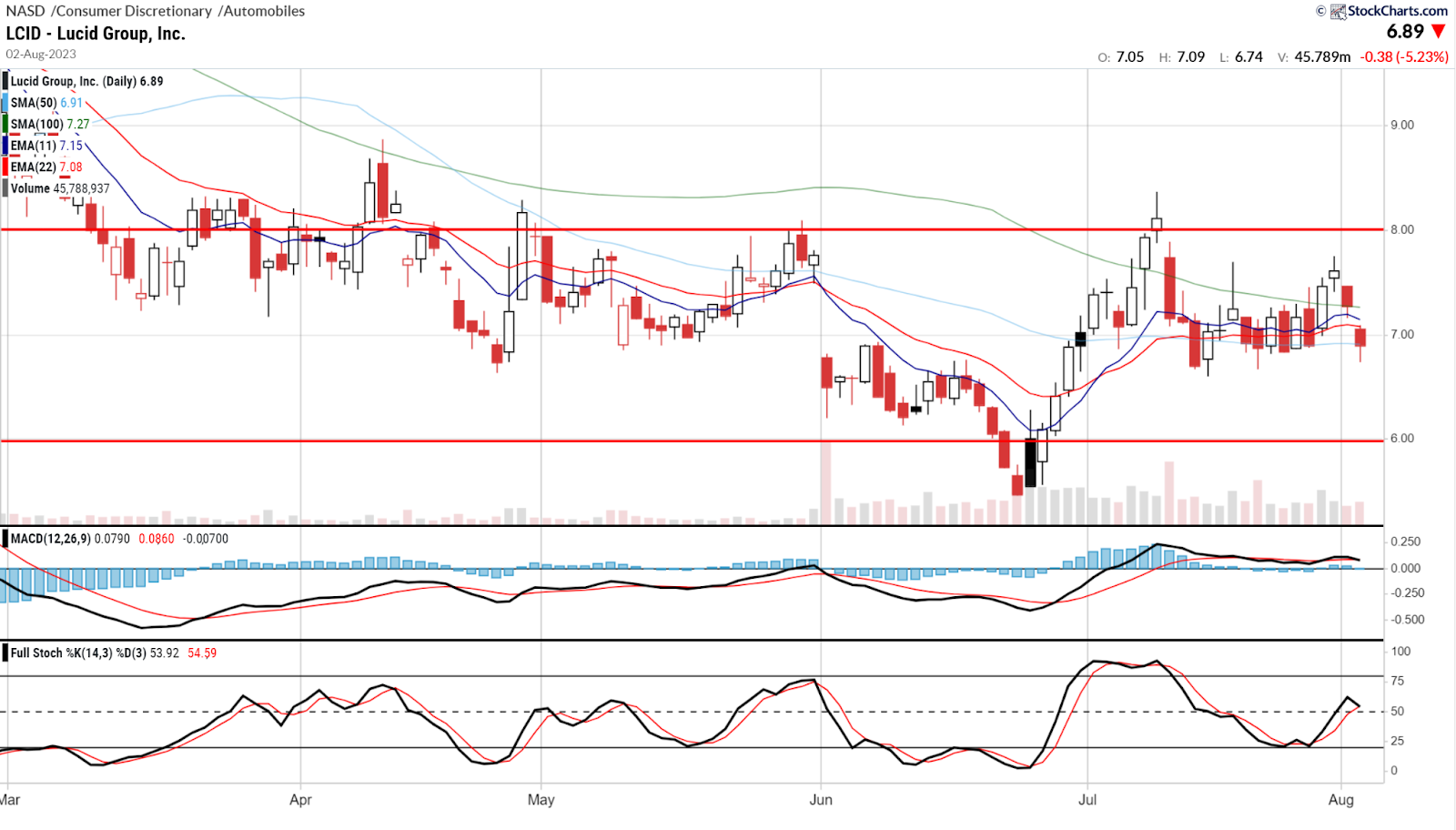Click the black Lucid Group (Daily) legend swatch
The width and height of the screenshot is (1456, 830).
(x=5, y=81)
